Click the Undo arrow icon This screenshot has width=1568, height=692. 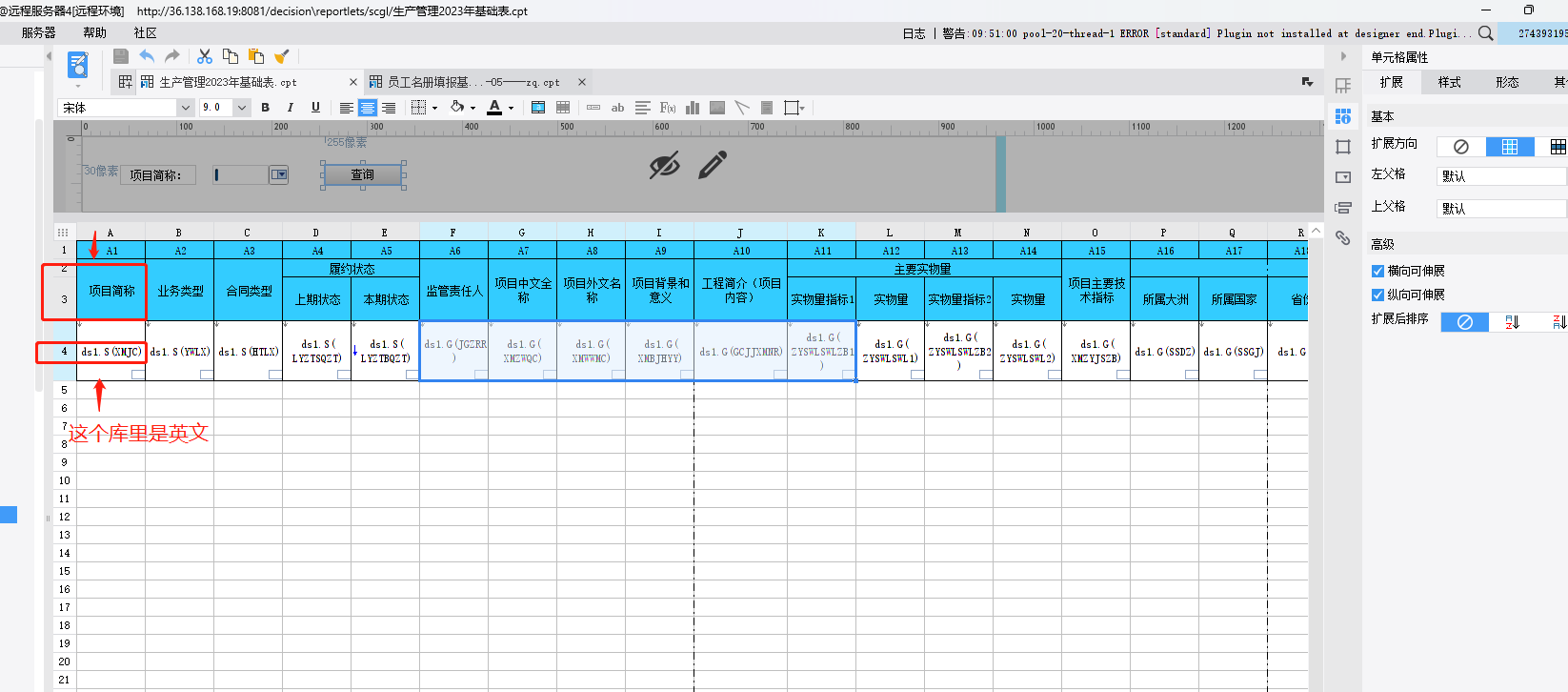point(147,56)
